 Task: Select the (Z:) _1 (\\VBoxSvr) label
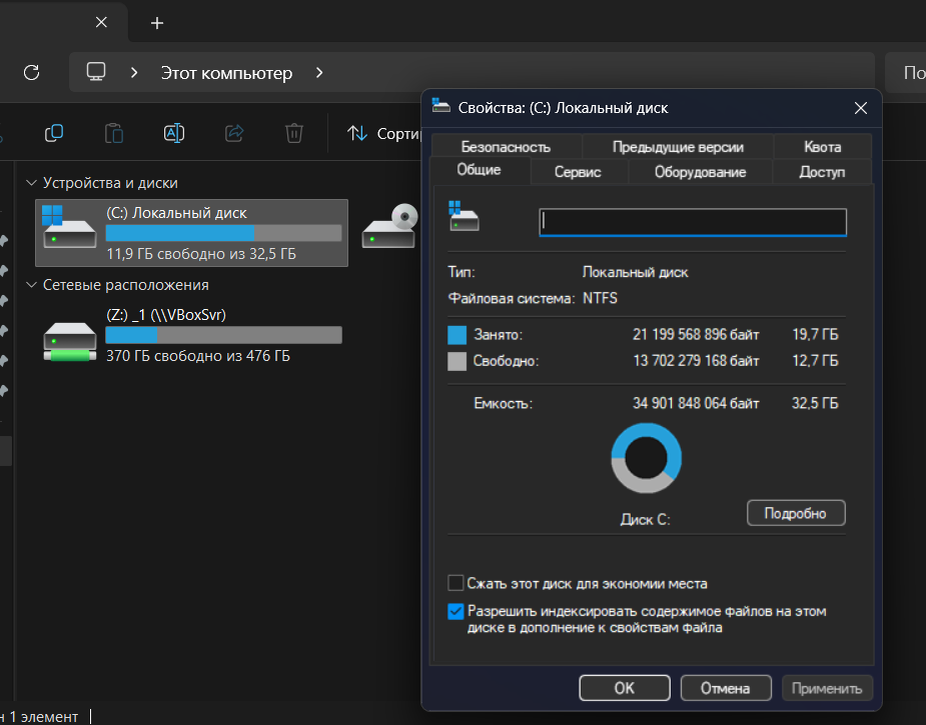tap(166, 315)
